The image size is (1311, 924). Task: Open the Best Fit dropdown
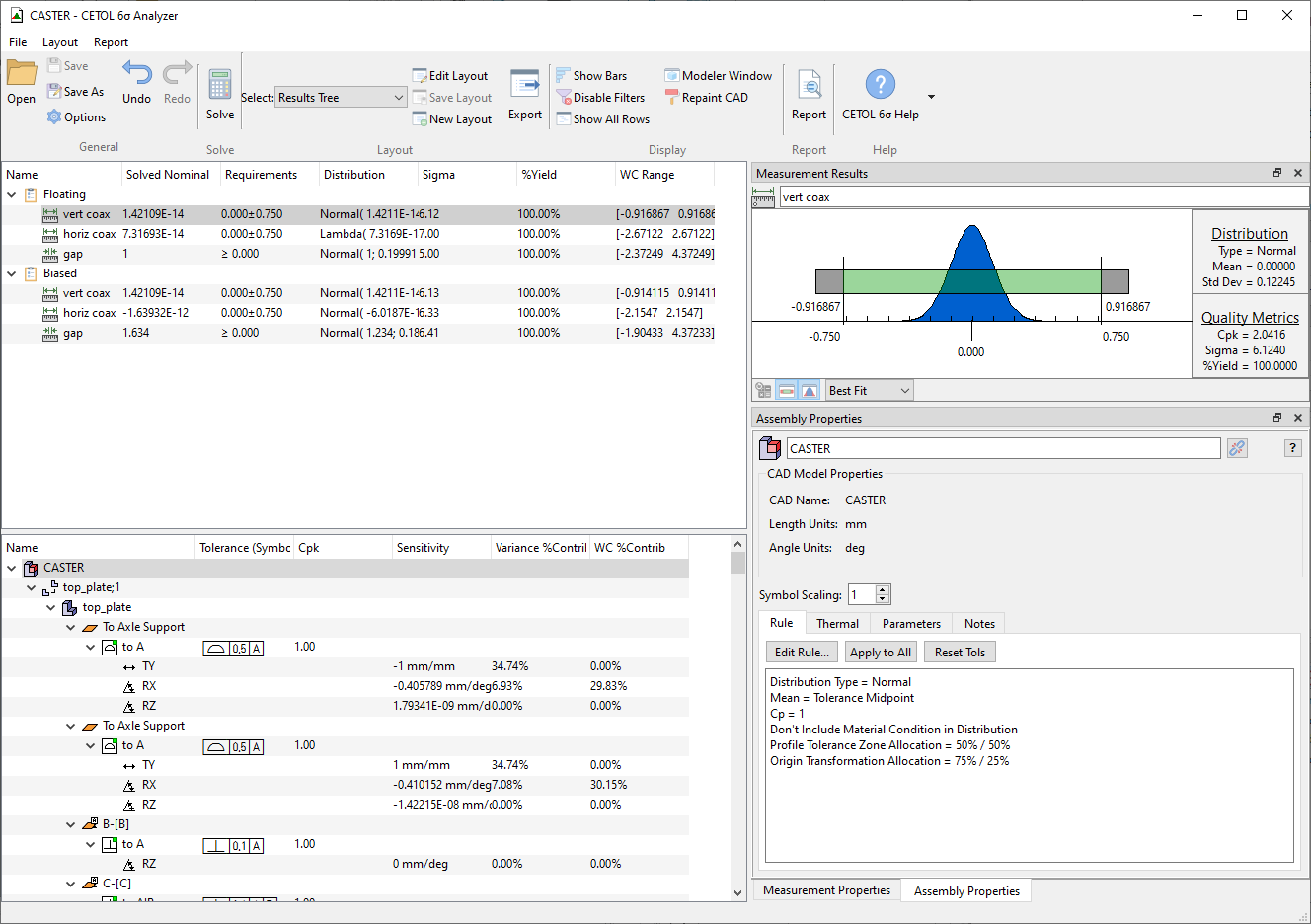(869, 391)
